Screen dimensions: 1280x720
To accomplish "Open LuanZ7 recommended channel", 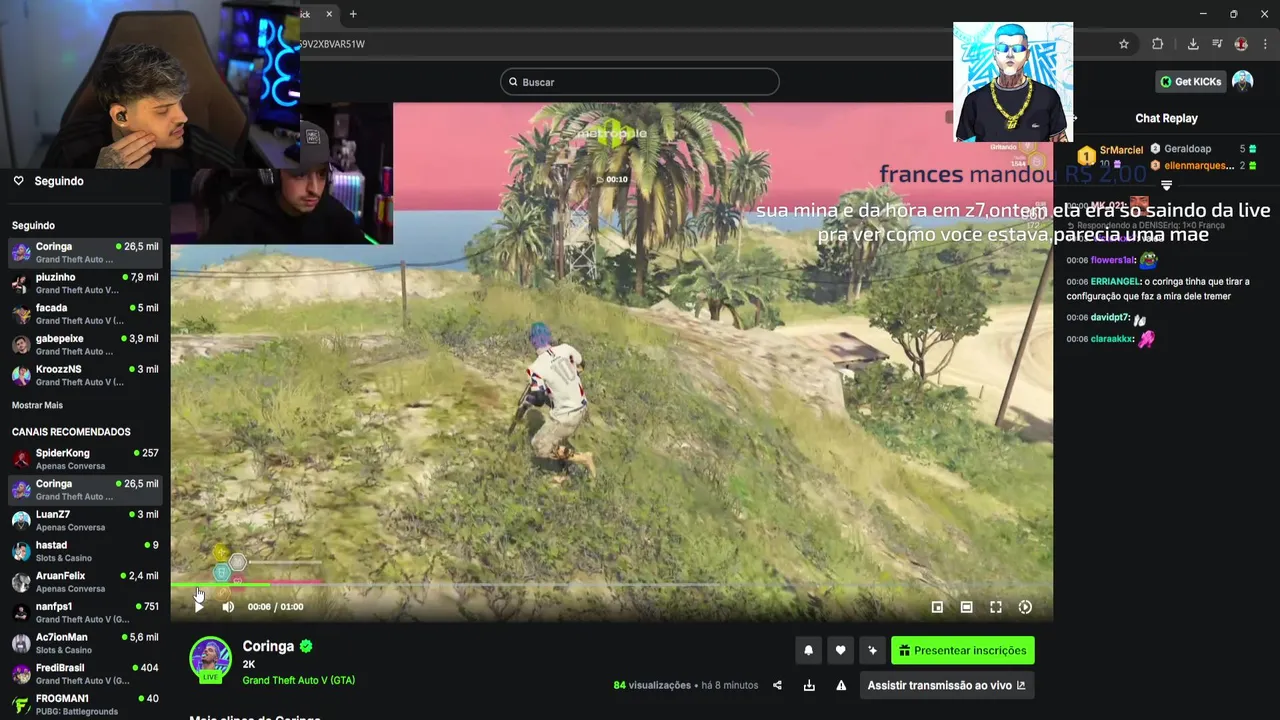I will pos(85,520).
